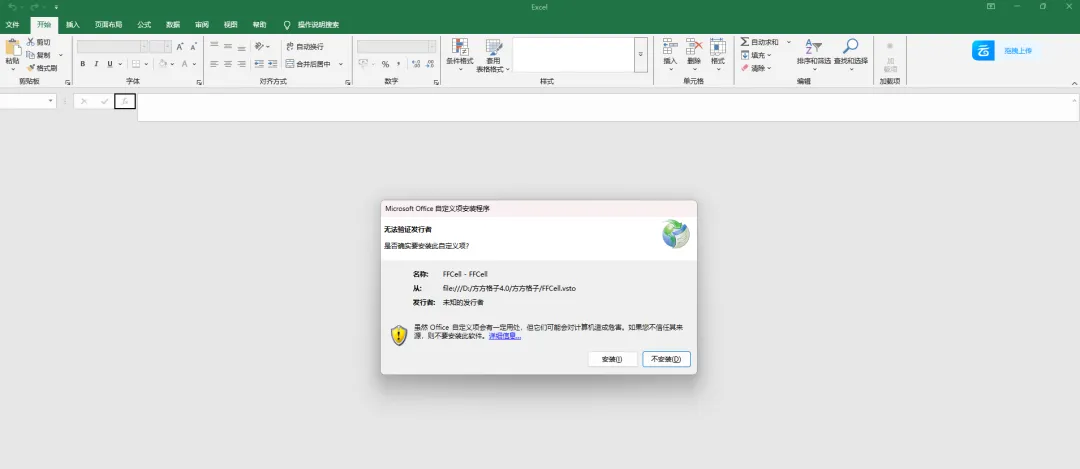
Task: Apply percent style format
Action: [386, 64]
